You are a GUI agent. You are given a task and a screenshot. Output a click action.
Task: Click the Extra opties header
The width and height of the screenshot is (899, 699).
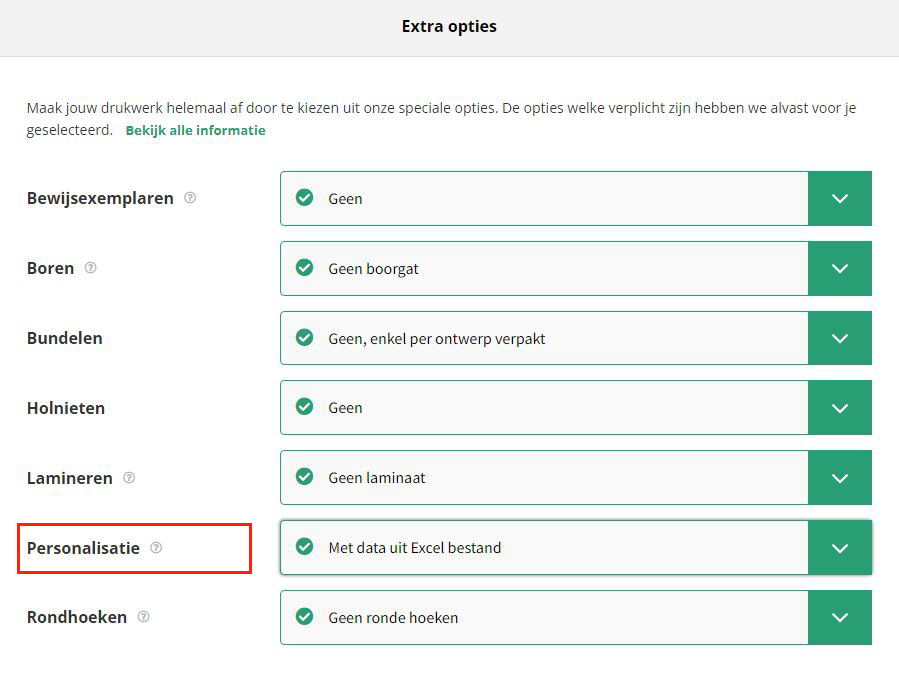(x=449, y=26)
